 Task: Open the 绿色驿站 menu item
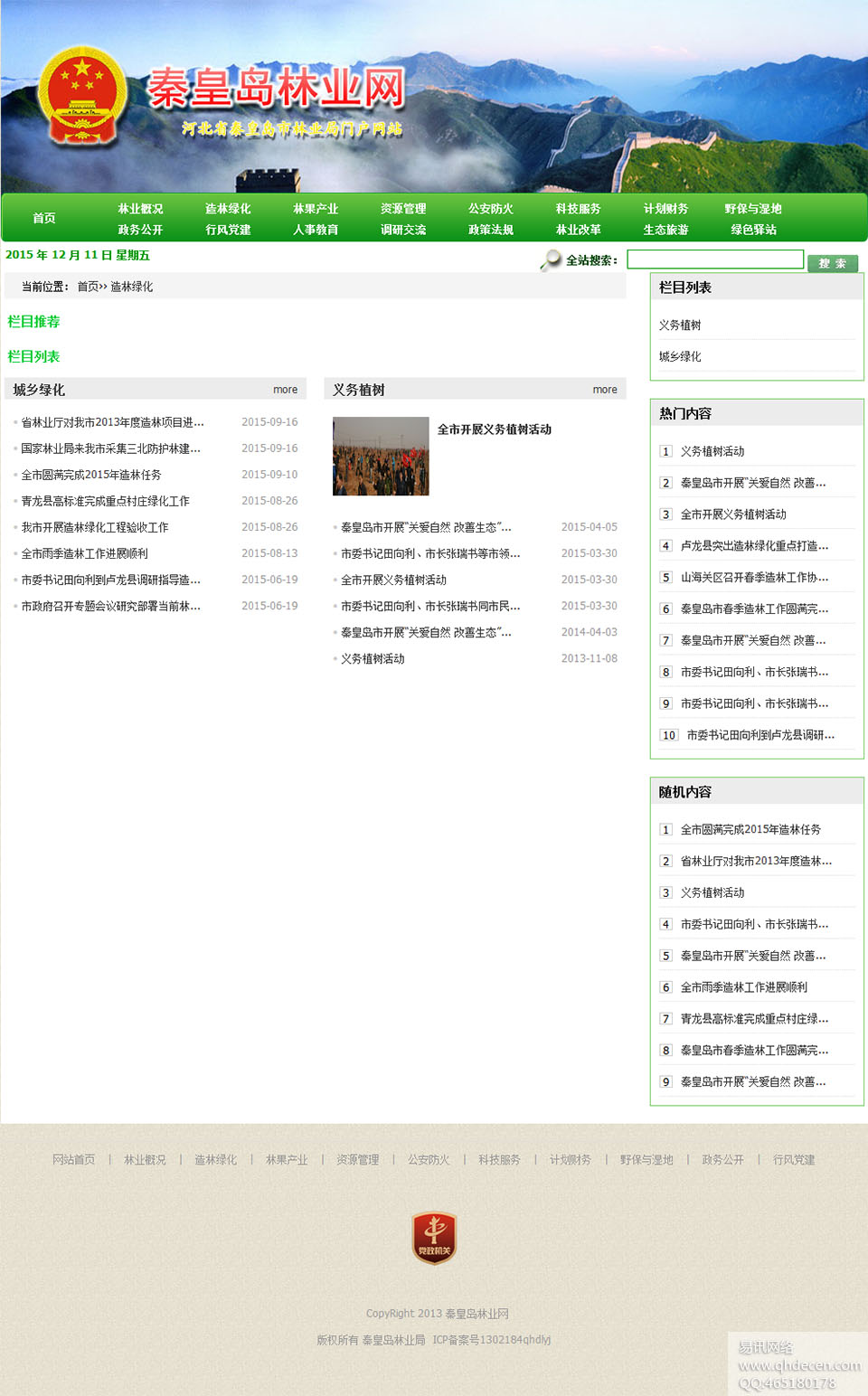[754, 230]
